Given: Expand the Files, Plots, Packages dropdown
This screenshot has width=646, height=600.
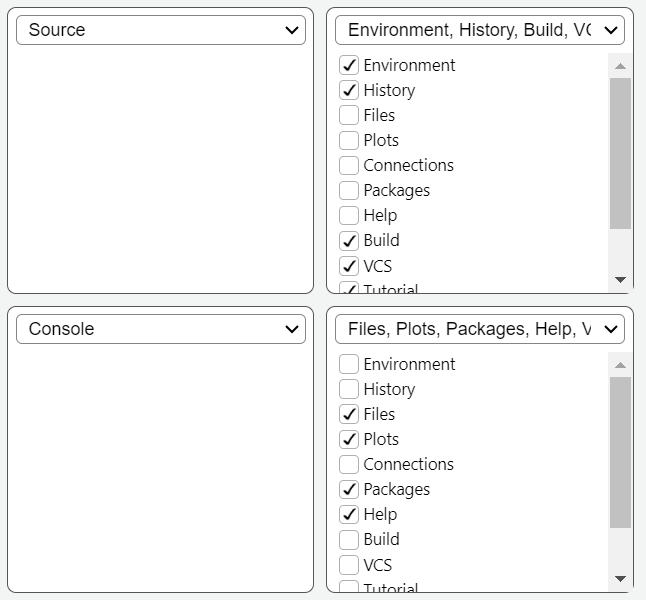Looking at the screenshot, I should coord(480,329).
